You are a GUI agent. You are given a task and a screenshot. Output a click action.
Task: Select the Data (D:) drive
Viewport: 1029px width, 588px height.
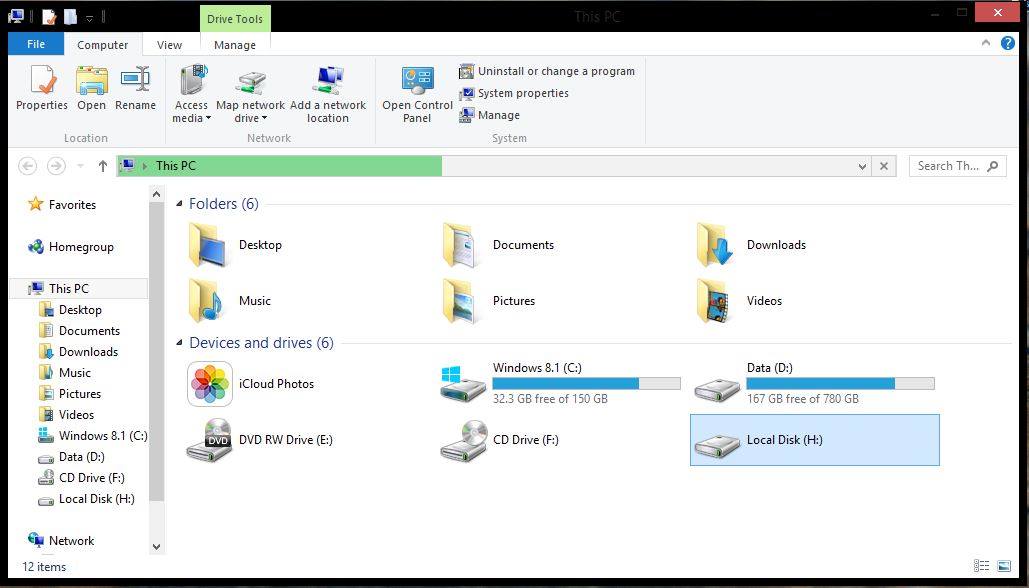click(x=815, y=383)
